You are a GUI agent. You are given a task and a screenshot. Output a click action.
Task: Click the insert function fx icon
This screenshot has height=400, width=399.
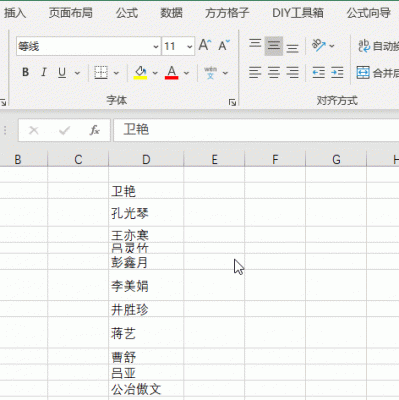click(95, 130)
